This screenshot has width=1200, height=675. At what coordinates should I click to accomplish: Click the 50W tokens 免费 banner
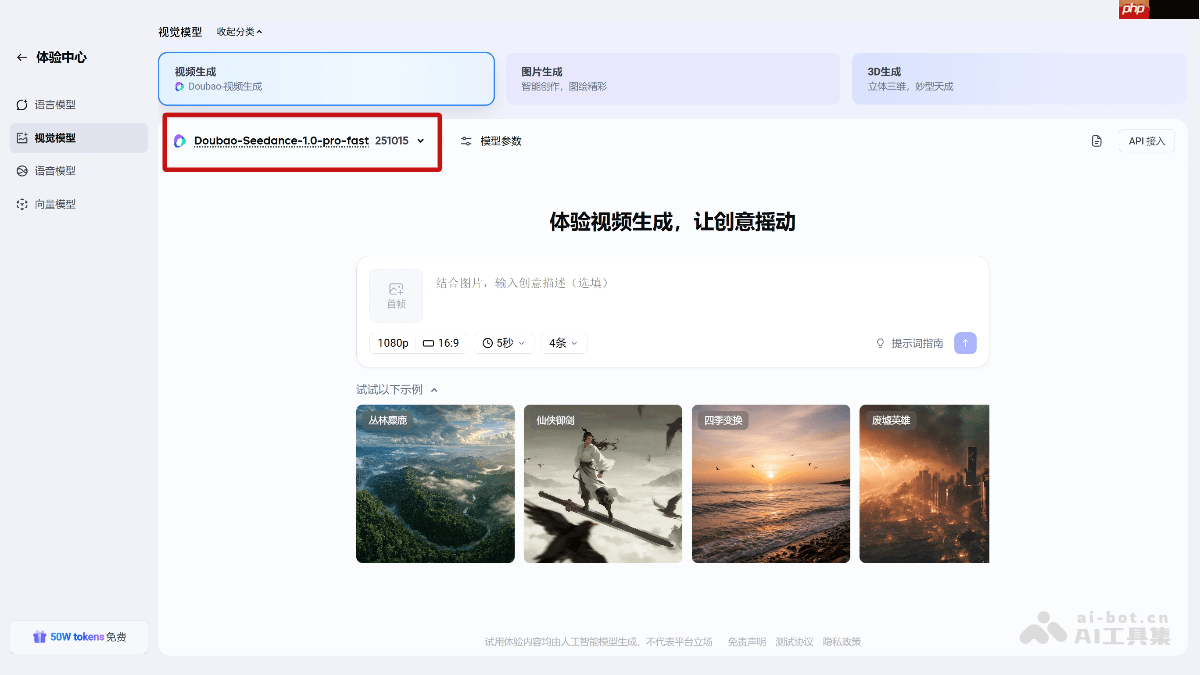point(78,636)
